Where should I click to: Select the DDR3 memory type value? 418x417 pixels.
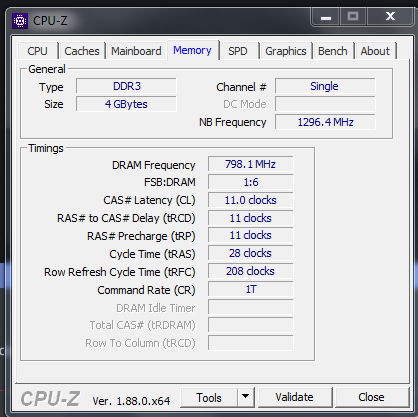126,86
